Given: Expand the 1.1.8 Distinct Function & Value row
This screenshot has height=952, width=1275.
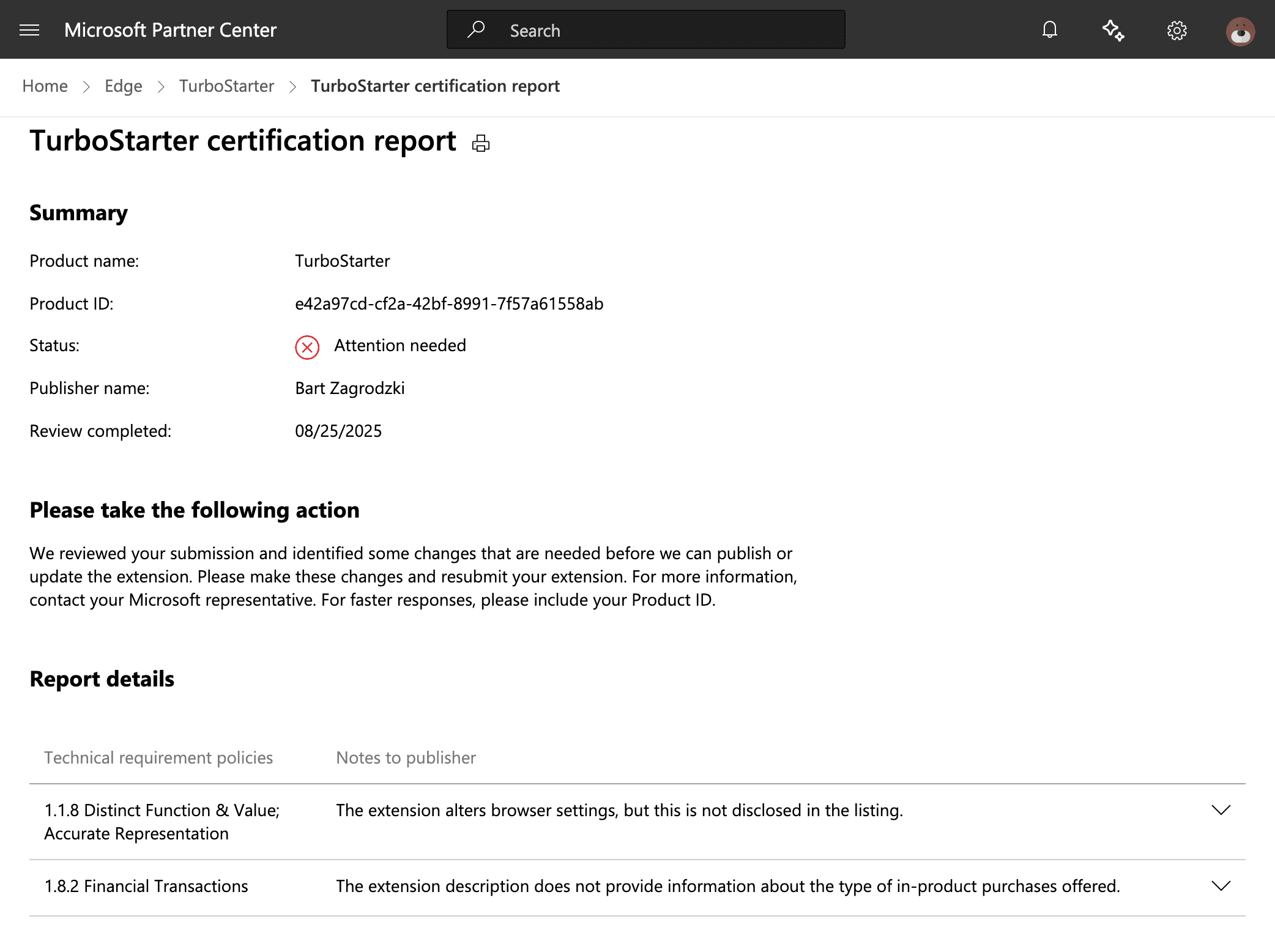Looking at the screenshot, I should (x=1221, y=809).
